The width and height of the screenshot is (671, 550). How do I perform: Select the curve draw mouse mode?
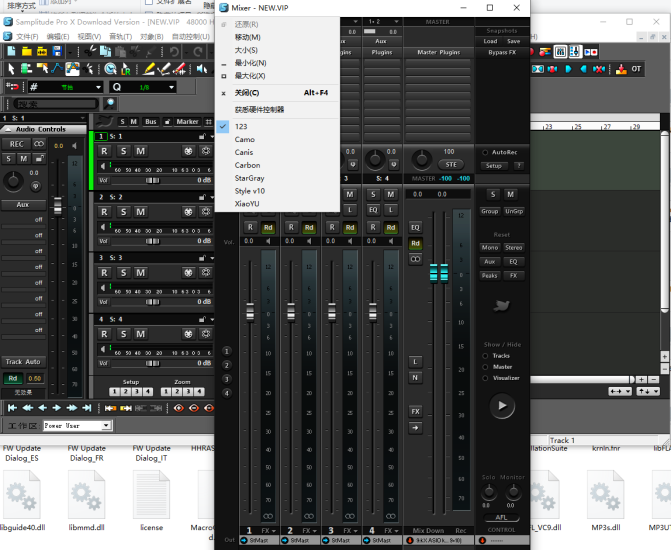click(56, 68)
